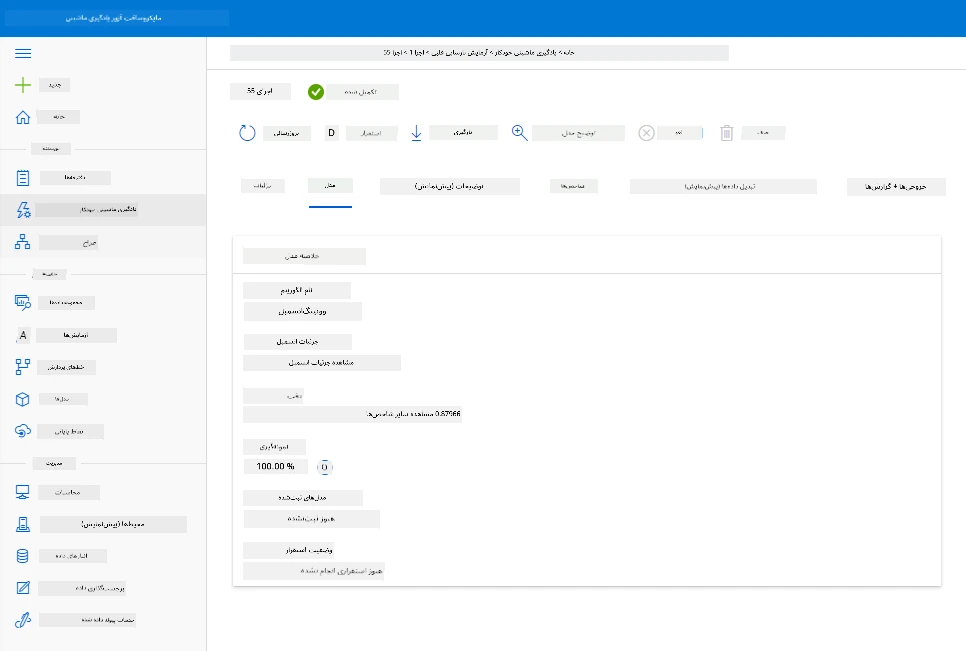
Task: Select the Model tab
Action: click(330, 186)
